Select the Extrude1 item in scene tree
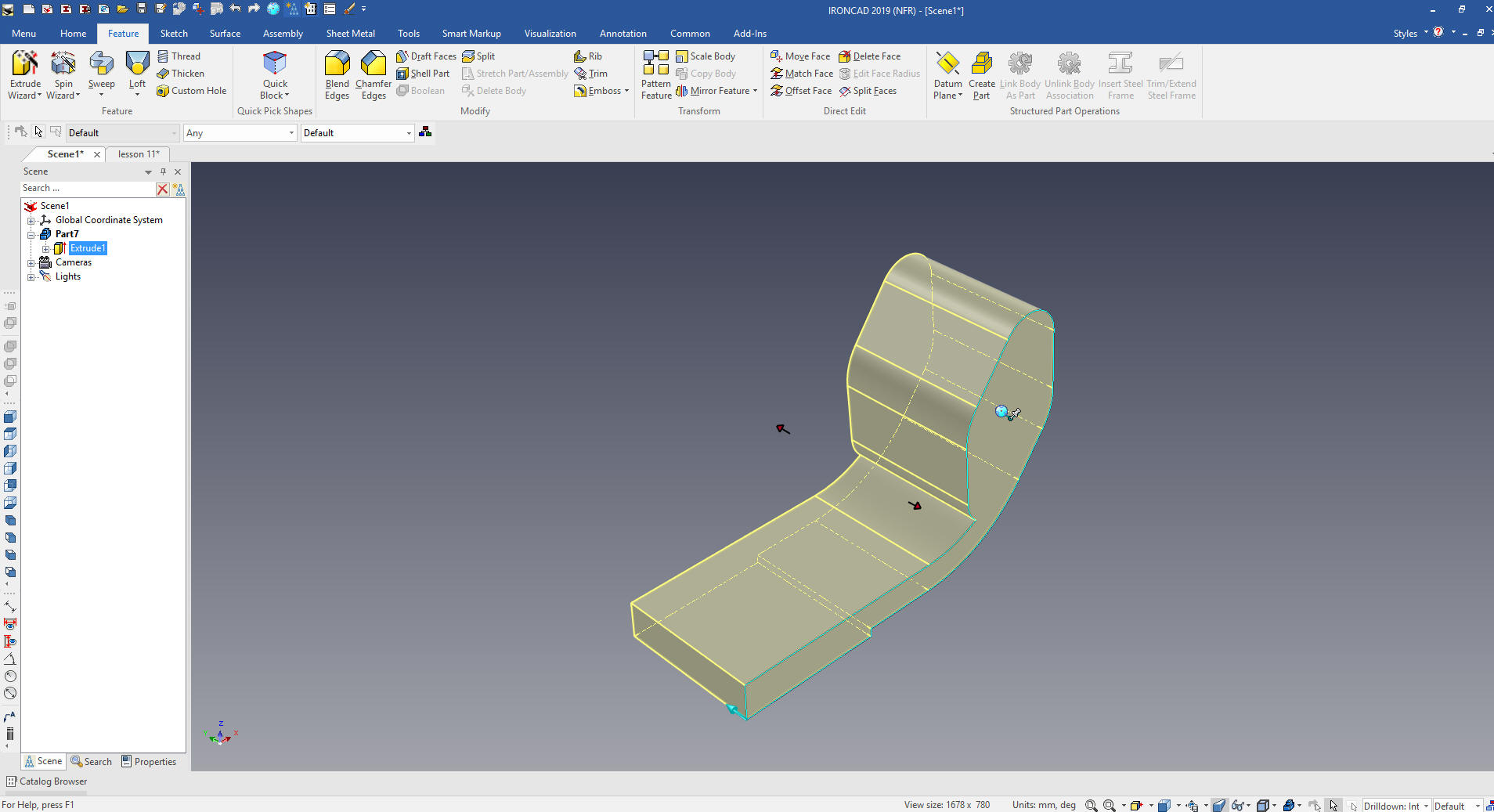Image resolution: width=1494 pixels, height=812 pixels. click(x=88, y=249)
